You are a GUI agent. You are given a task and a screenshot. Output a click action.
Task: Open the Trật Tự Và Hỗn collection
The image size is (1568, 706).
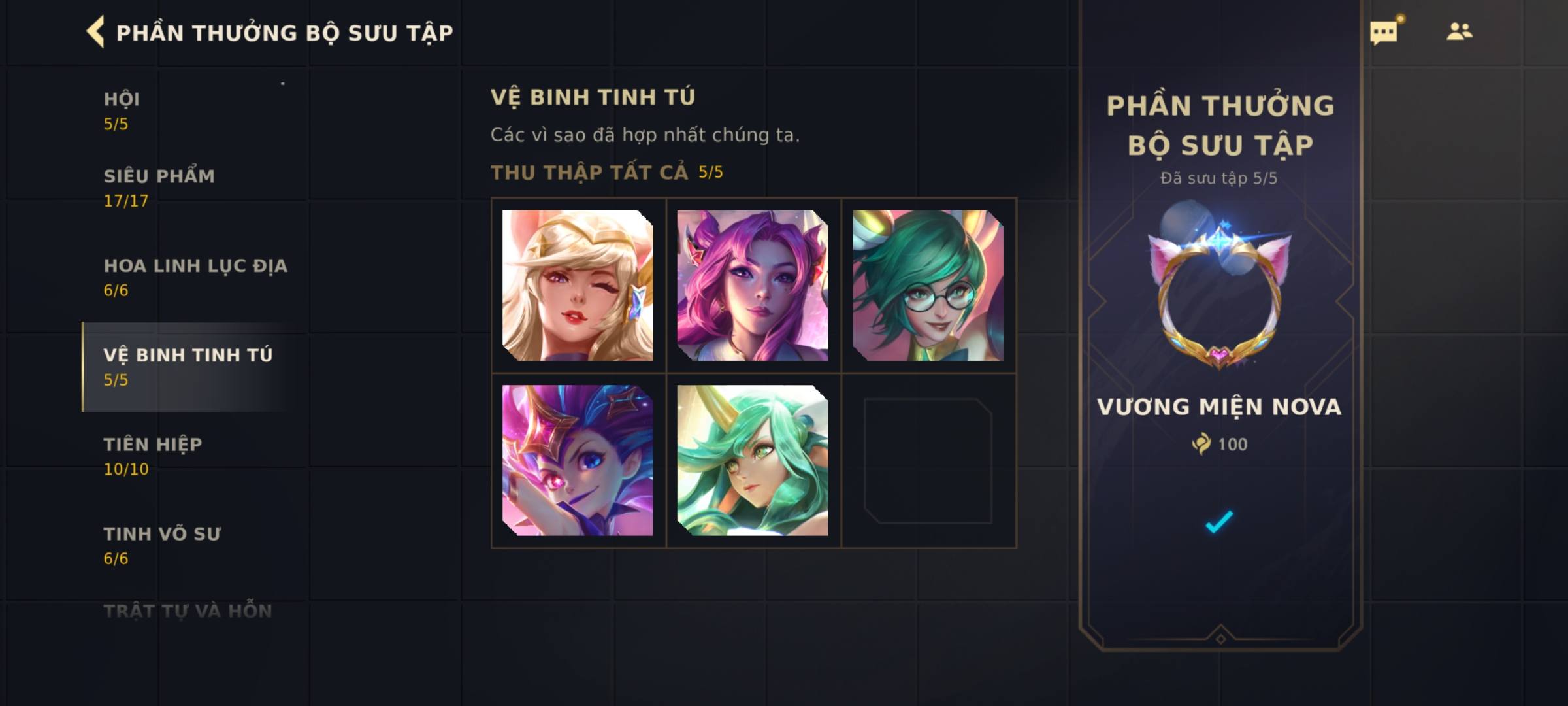pos(188,611)
